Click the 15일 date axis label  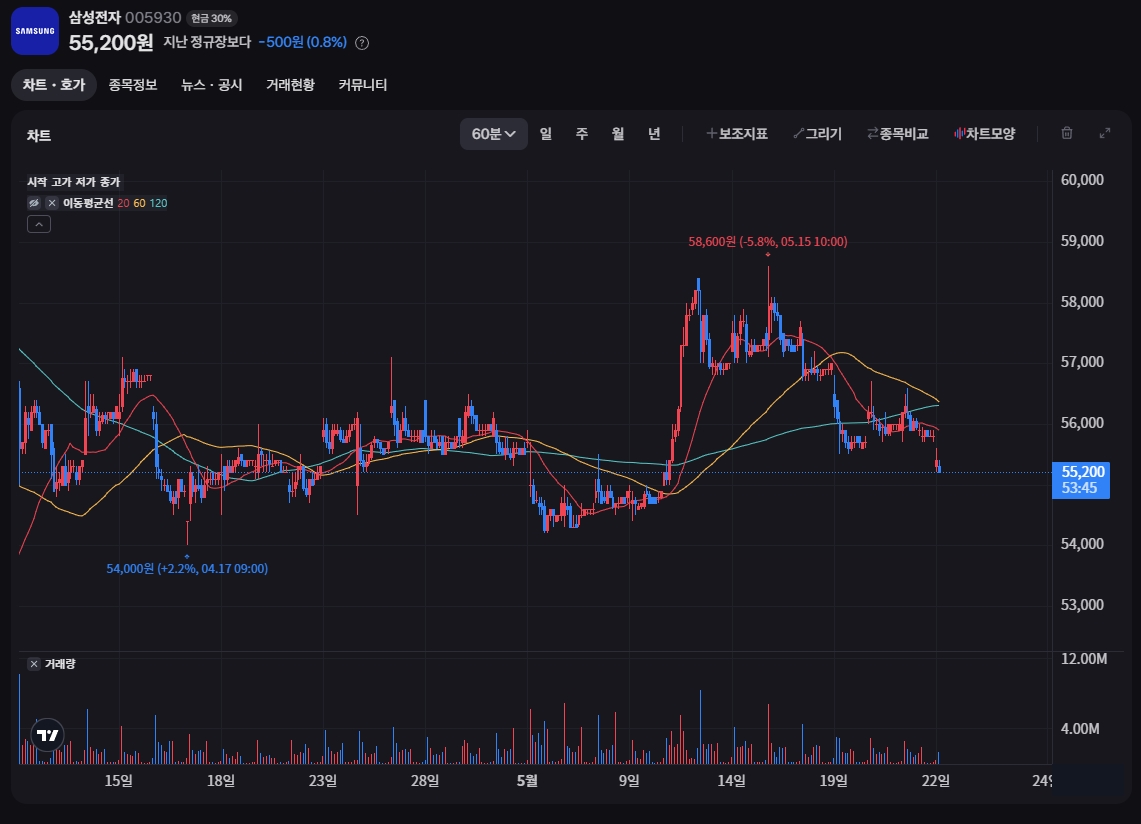(119, 781)
